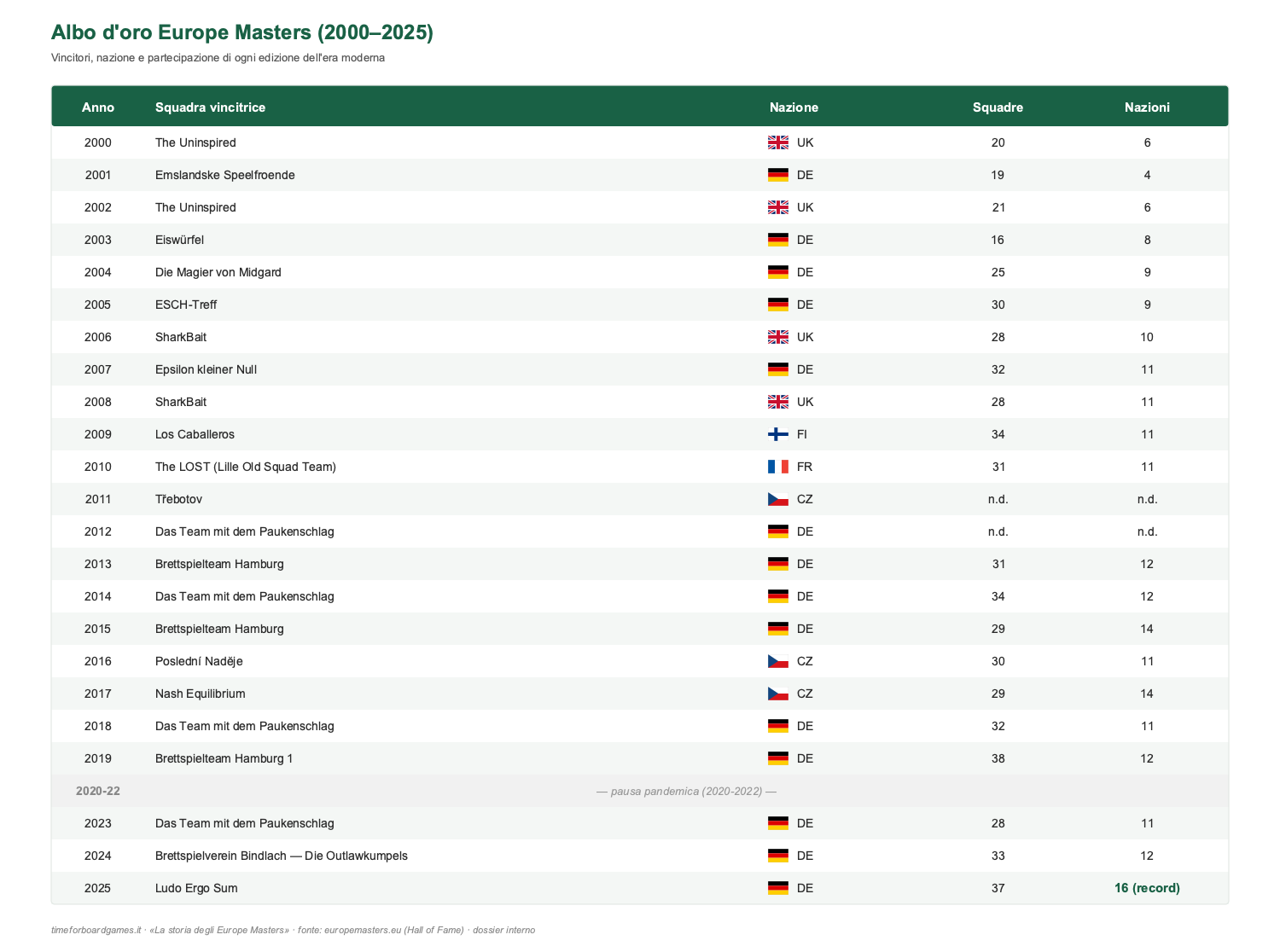Image resolution: width=1280 pixels, height=952 pixels.
Task: Click the UK flag in the 2006 row
Action: 777,337
